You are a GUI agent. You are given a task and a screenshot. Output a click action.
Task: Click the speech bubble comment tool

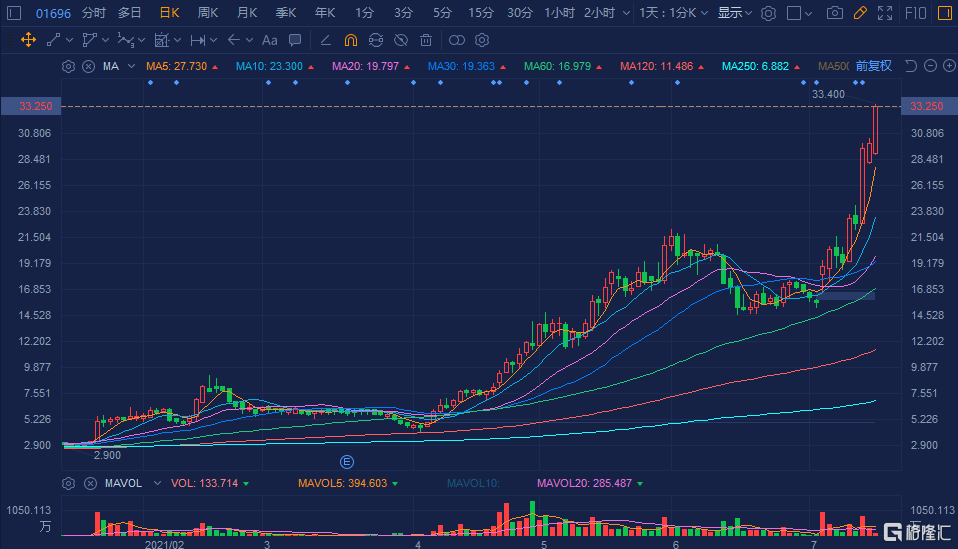[295, 40]
